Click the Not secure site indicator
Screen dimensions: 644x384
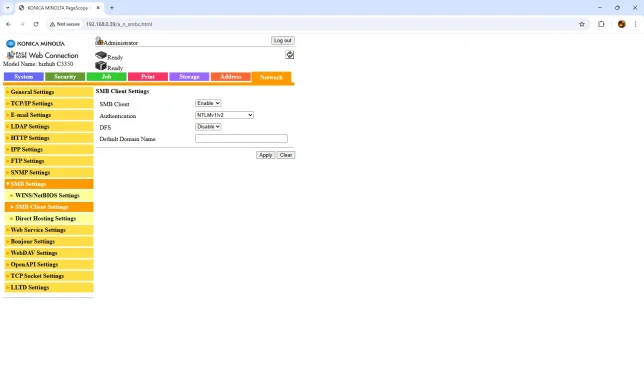click(65, 24)
